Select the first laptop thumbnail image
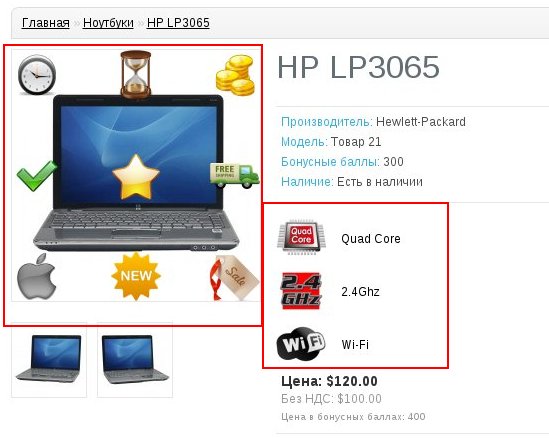The image size is (549, 438). [x=49, y=360]
